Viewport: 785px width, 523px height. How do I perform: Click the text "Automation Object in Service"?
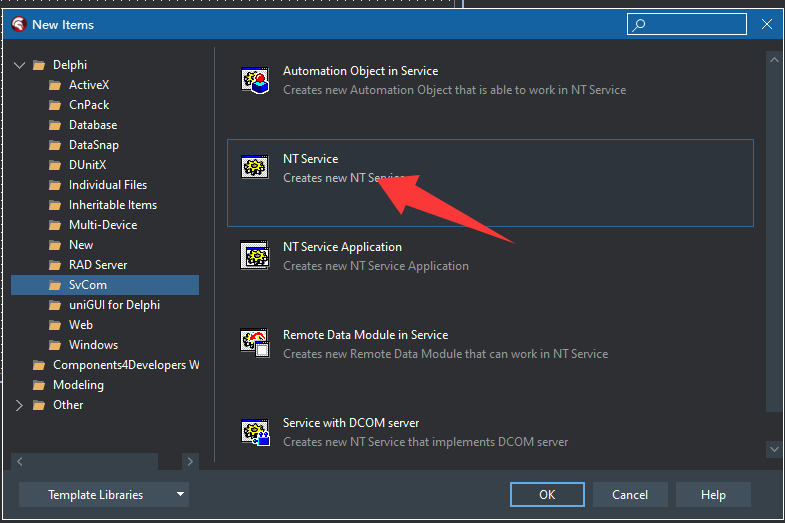(x=360, y=71)
